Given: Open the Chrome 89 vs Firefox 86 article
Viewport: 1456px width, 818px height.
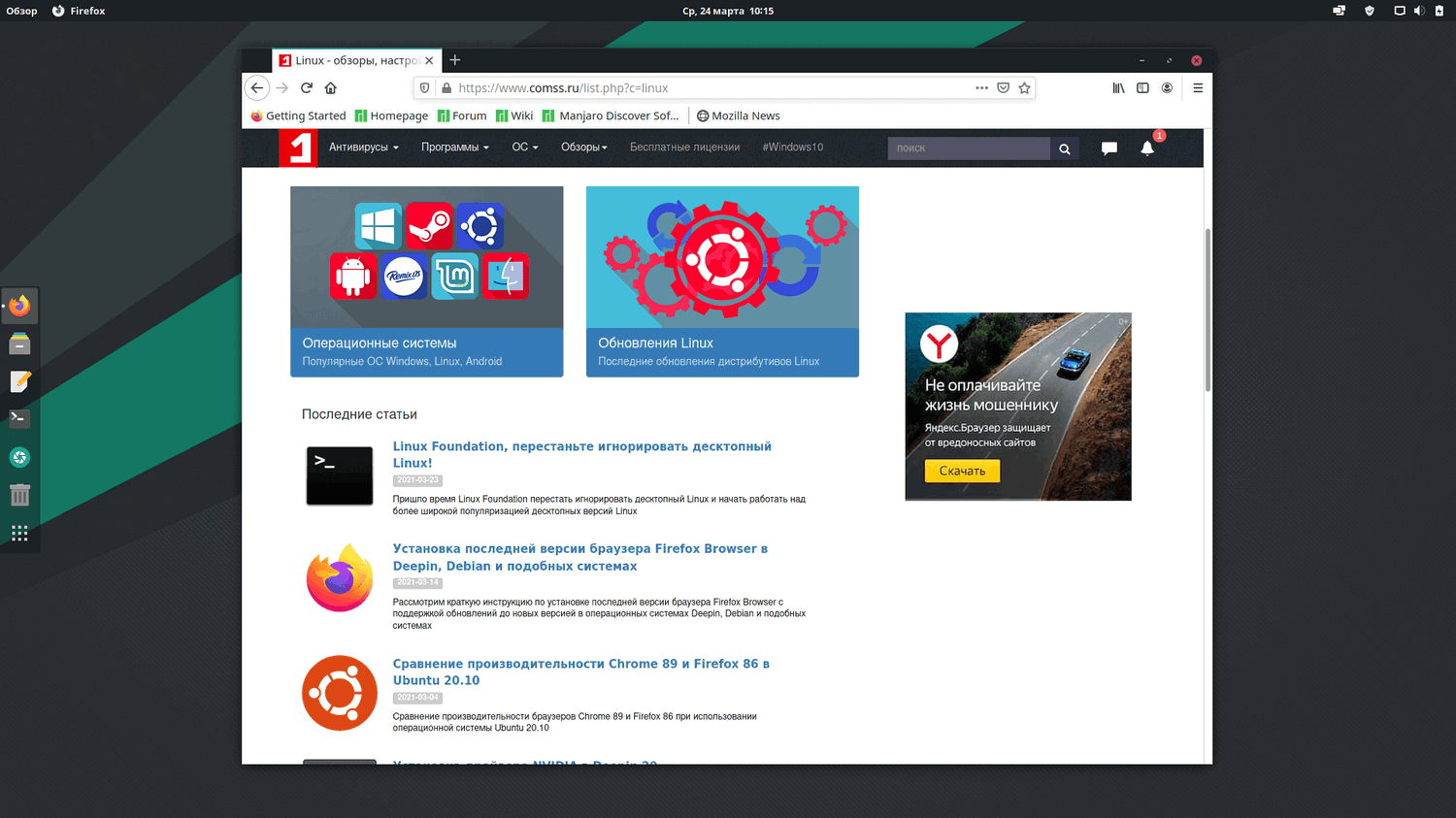Looking at the screenshot, I should (x=581, y=671).
